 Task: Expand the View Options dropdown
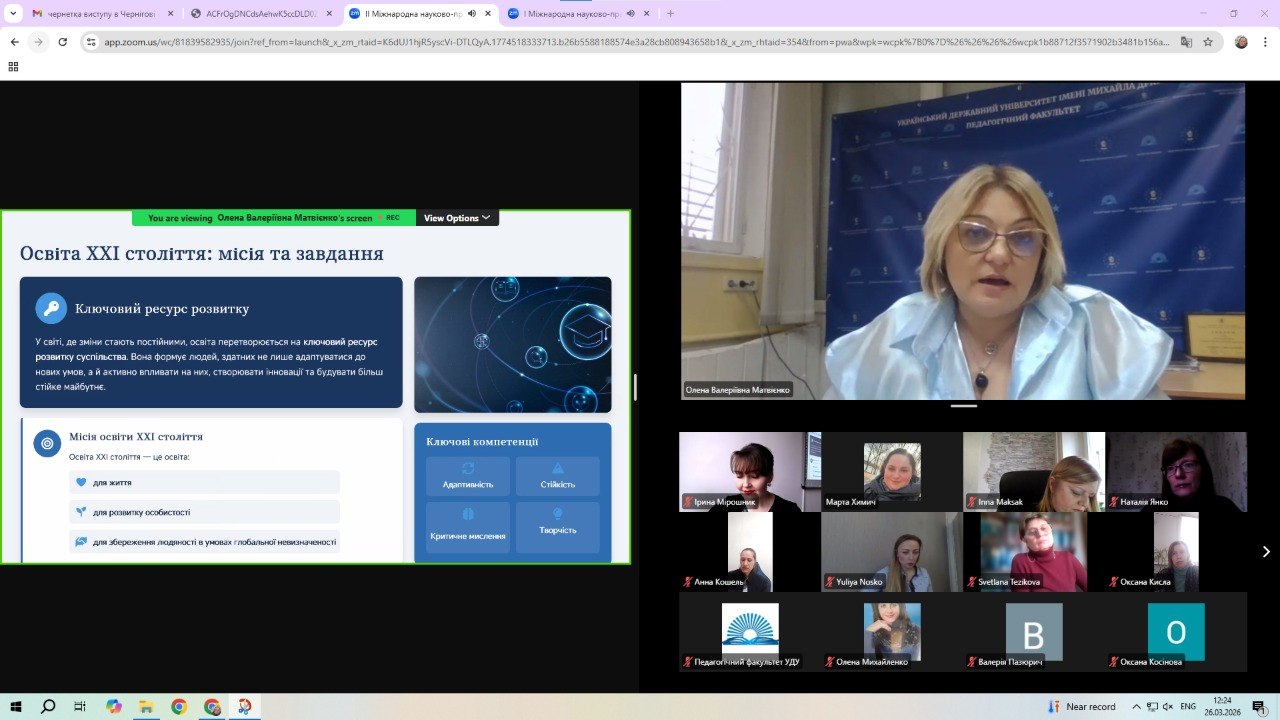coord(457,218)
